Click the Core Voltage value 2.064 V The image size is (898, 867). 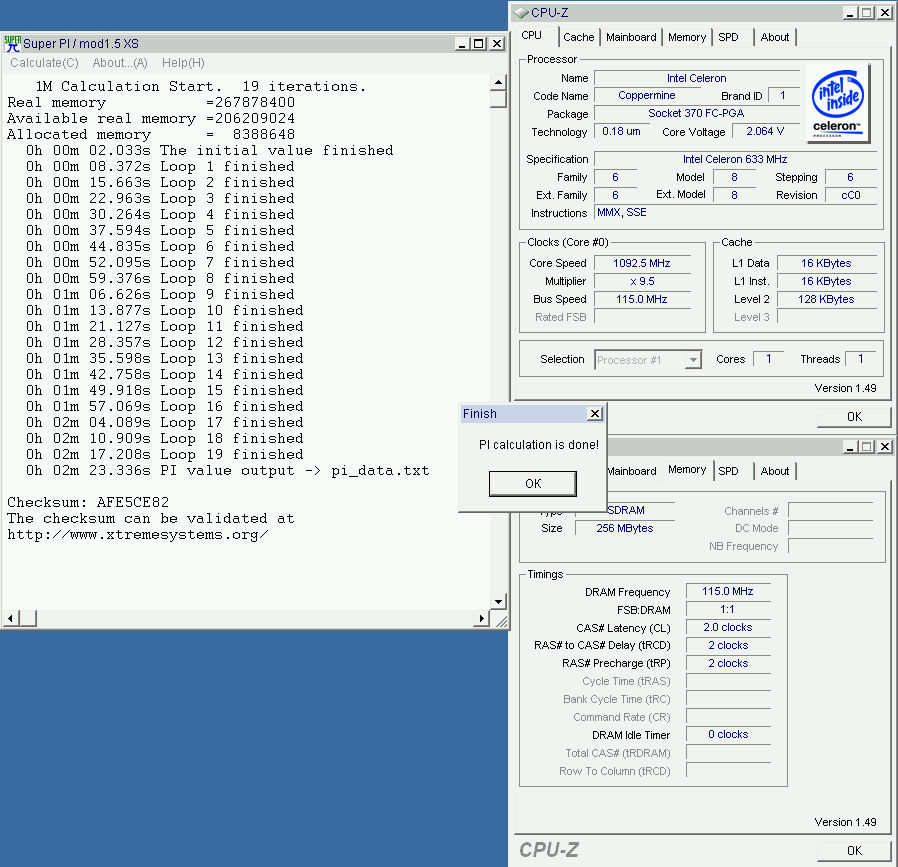pyautogui.click(x=765, y=131)
